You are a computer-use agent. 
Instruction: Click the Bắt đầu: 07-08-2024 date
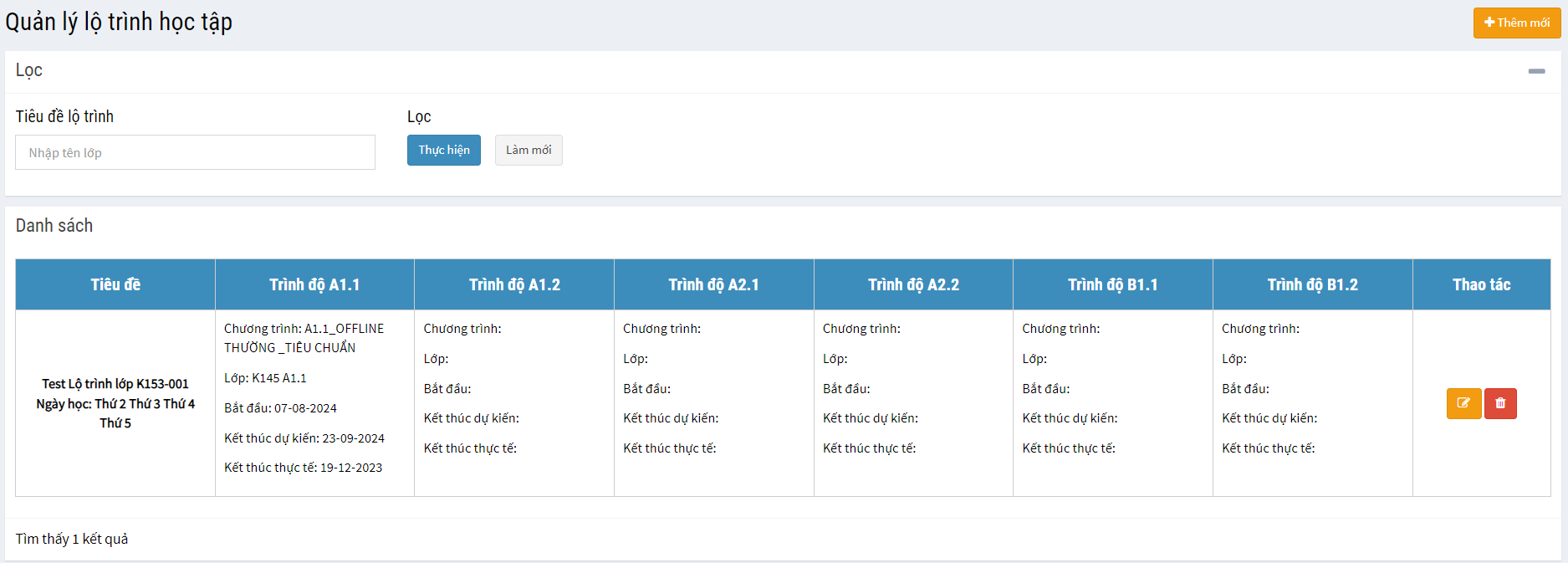[280, 408]
